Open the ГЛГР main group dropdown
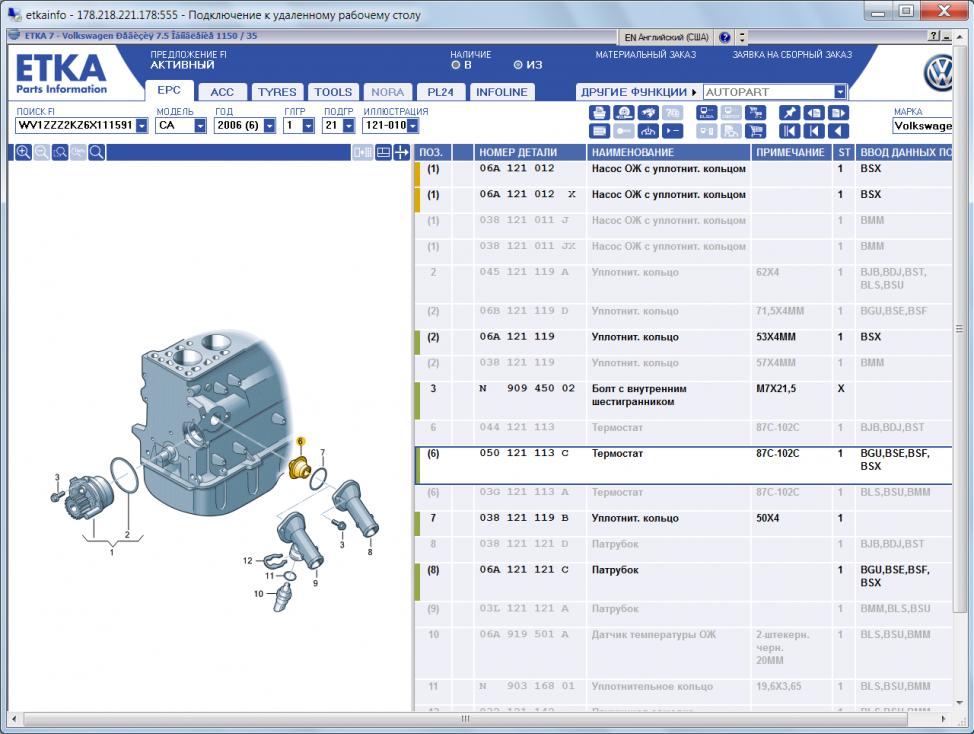Image resolution: width=974 pixels, height=734 pixels. (308, 125)
